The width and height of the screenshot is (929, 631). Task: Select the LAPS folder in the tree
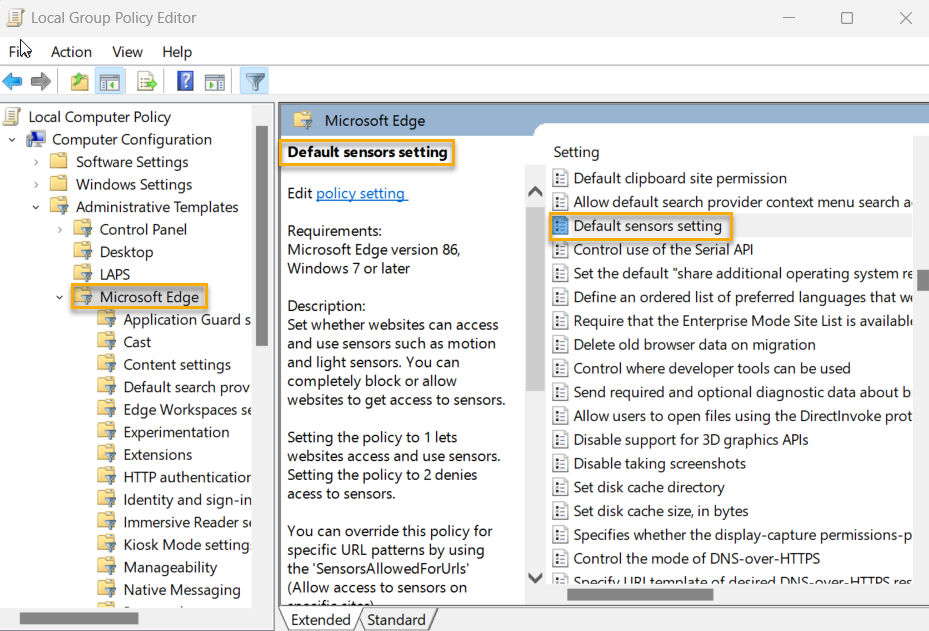(x=114, y=274)
